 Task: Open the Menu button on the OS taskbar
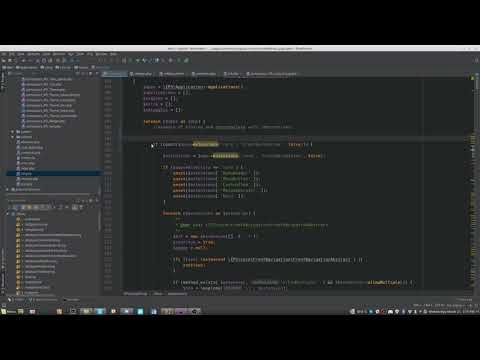point(9,311)
